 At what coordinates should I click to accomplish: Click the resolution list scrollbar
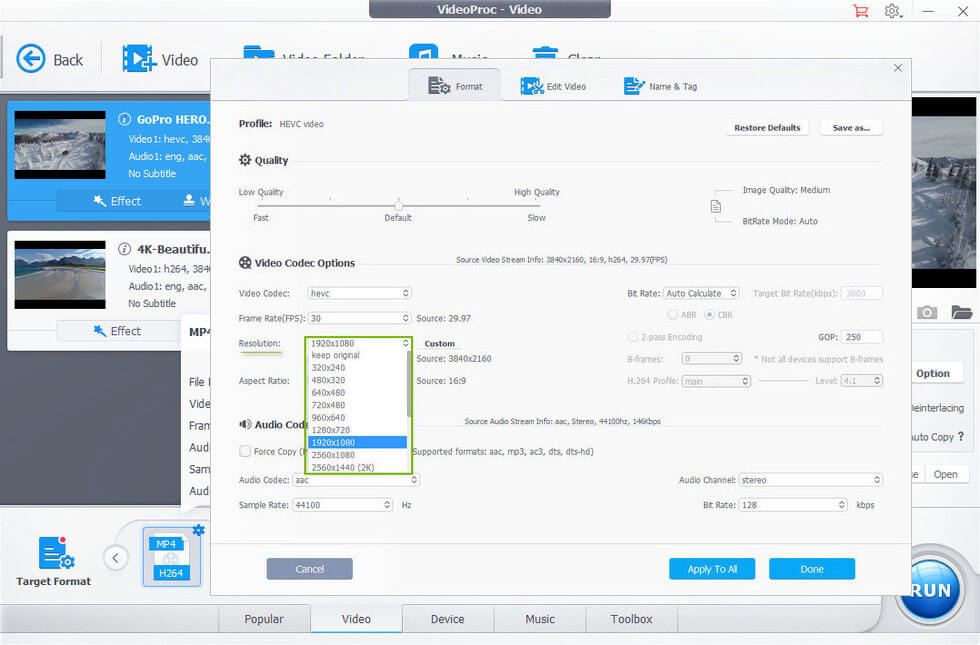(409, 383)
